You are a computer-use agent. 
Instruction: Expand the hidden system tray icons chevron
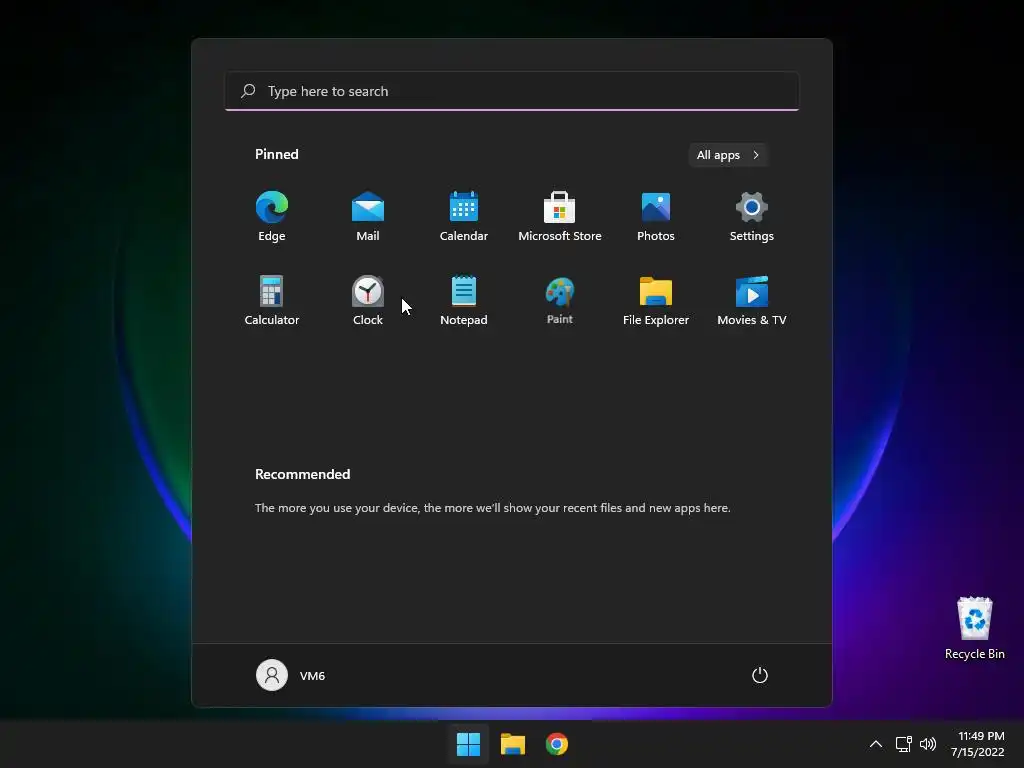(876, 744)
